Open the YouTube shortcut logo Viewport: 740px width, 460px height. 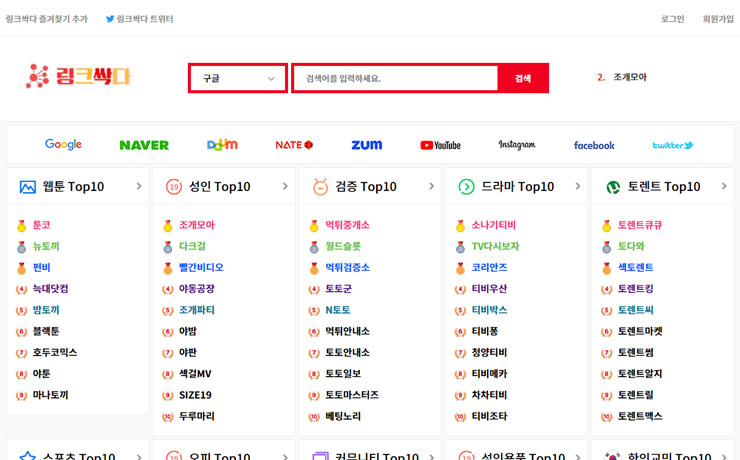pos(440,145)
